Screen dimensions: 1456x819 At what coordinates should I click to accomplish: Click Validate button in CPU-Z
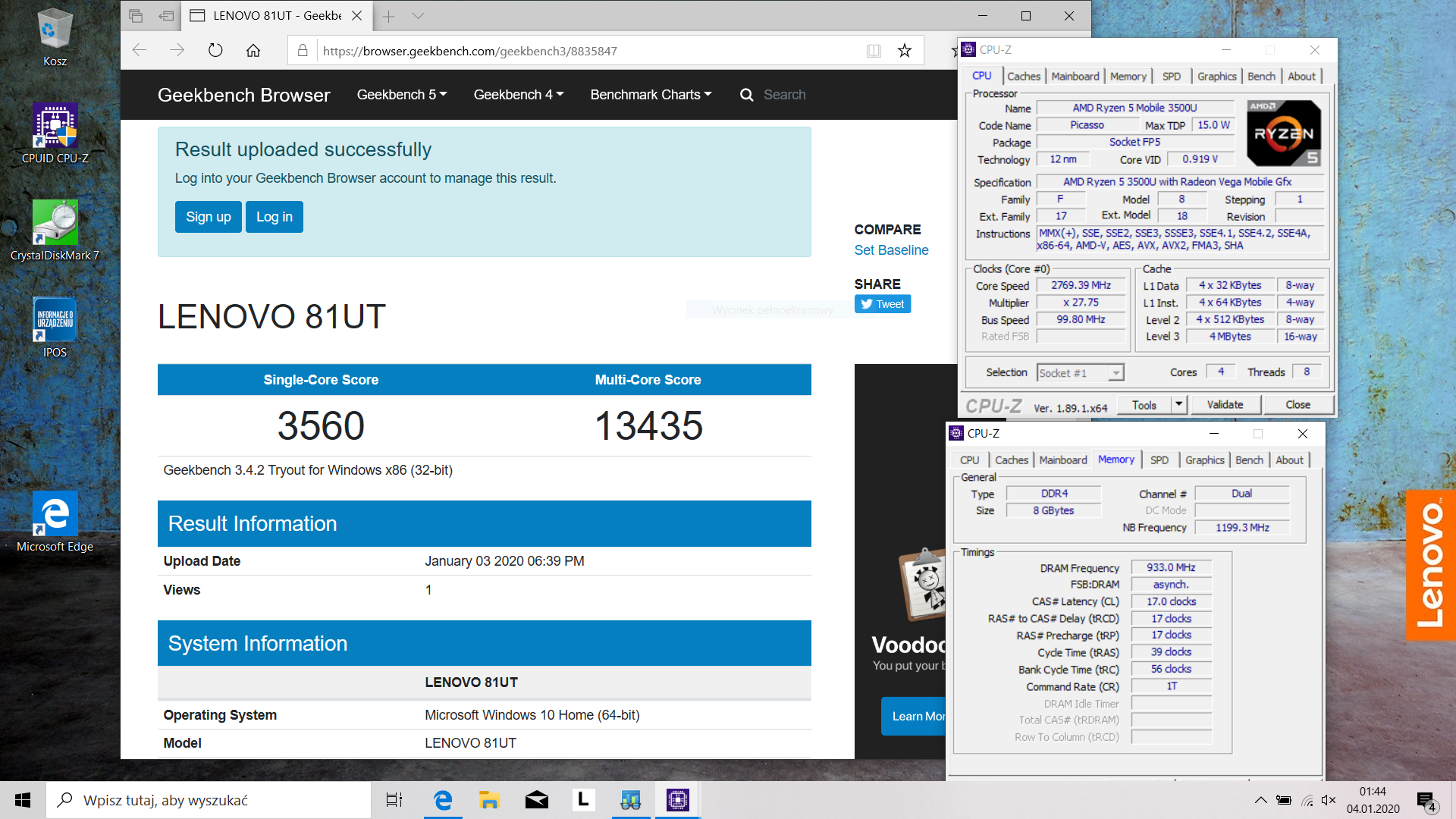[x=1225, y=405]
